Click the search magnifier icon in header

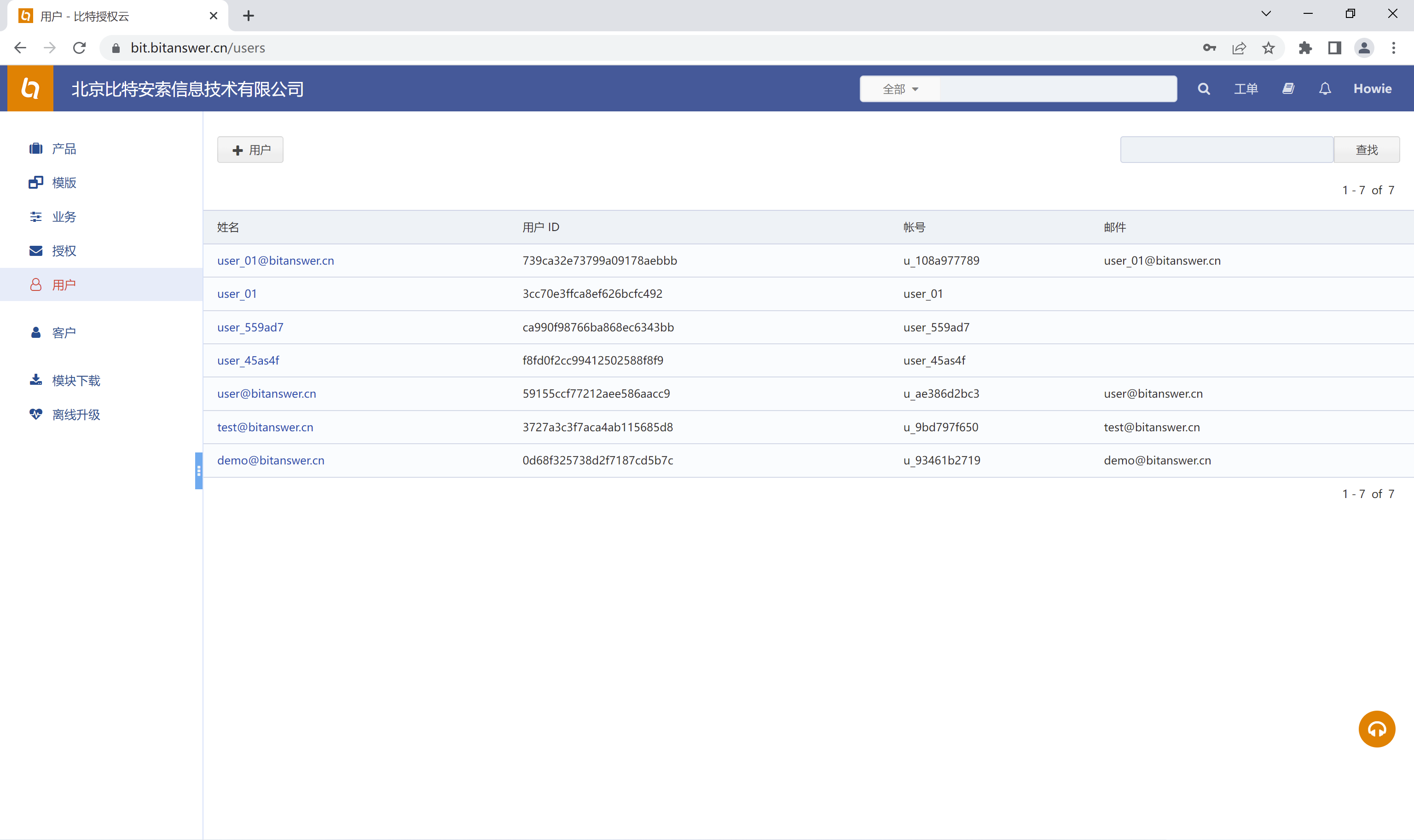(x=1204, y=89)
